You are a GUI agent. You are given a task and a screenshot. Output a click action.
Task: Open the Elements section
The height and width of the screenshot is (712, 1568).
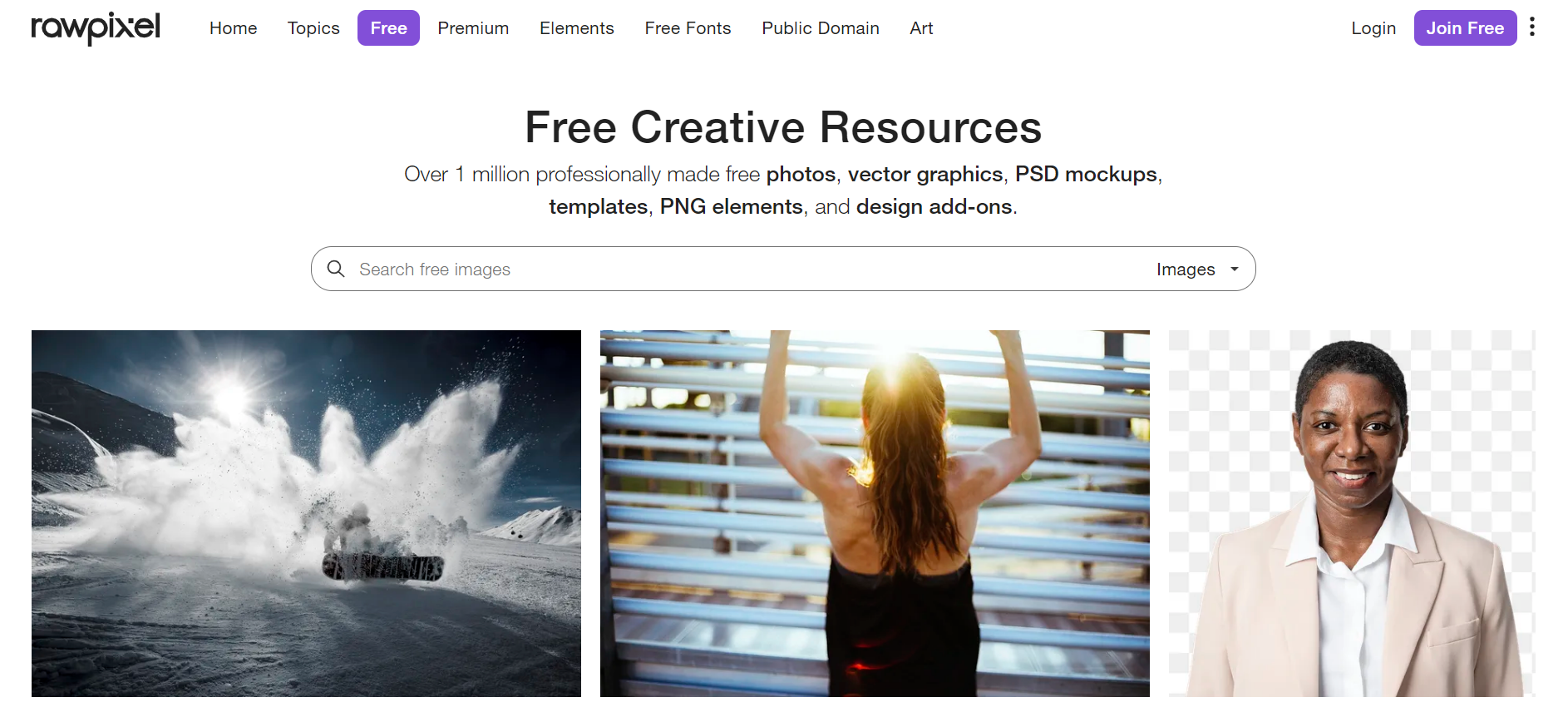[x=577, y=28]
